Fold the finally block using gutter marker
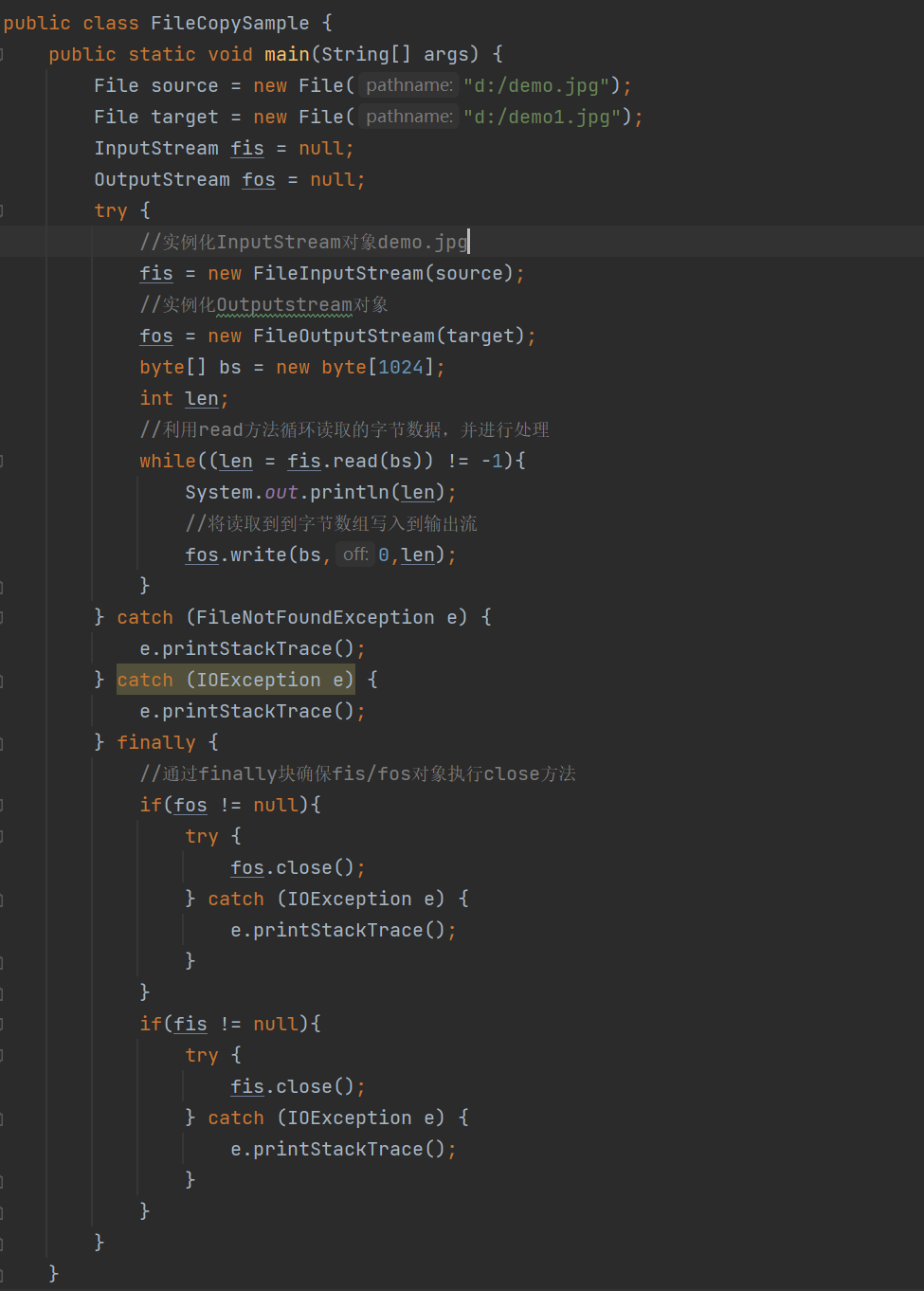Viewport: 924px width, 1291px height. (x=3, y=743)
